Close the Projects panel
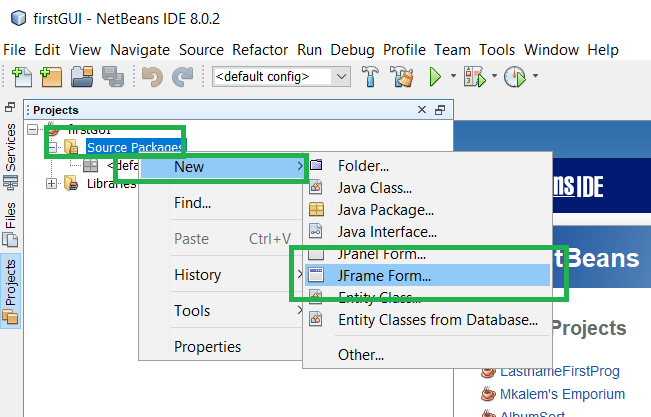Viewport: 651px width, 417px height. (x=421, y=110)
